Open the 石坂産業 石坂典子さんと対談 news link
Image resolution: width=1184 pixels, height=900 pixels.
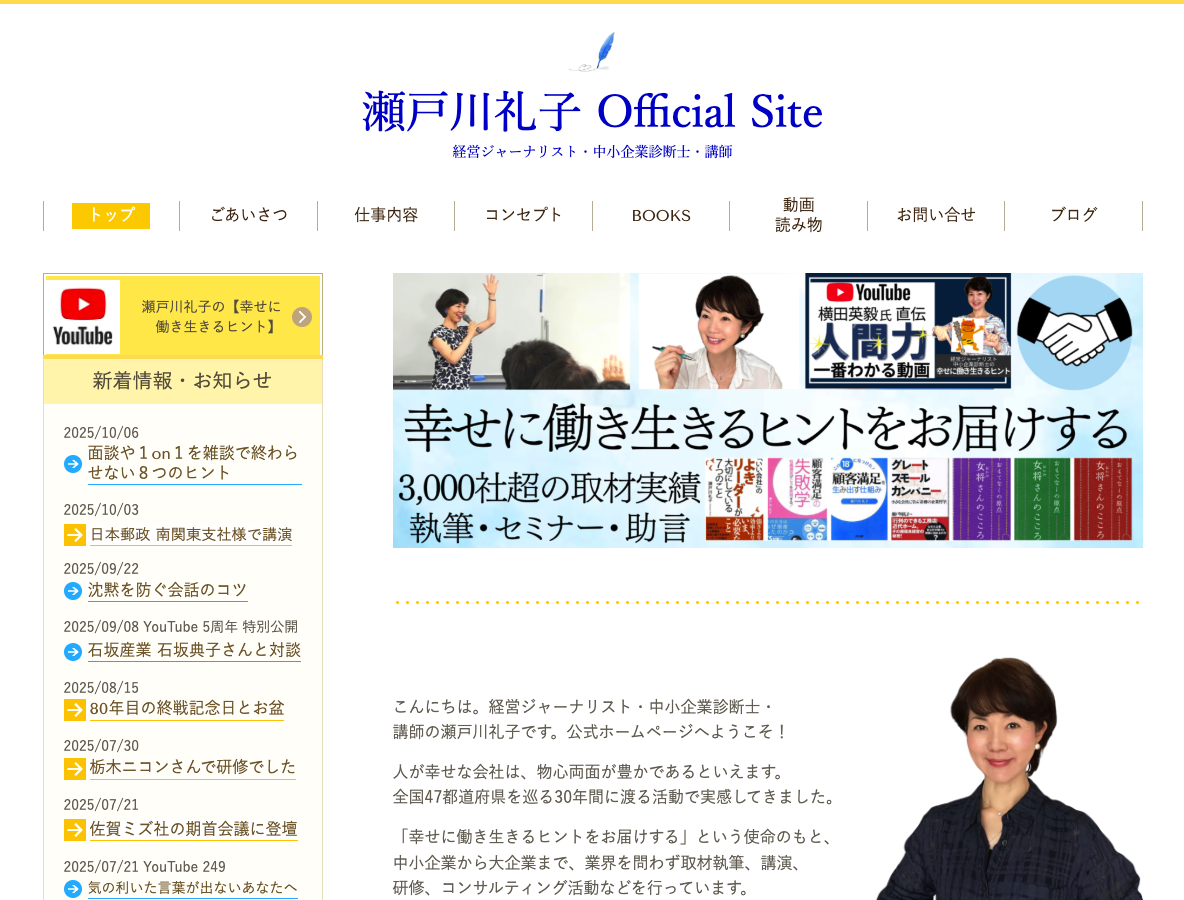pyautogui.click(x=193, y=650)
